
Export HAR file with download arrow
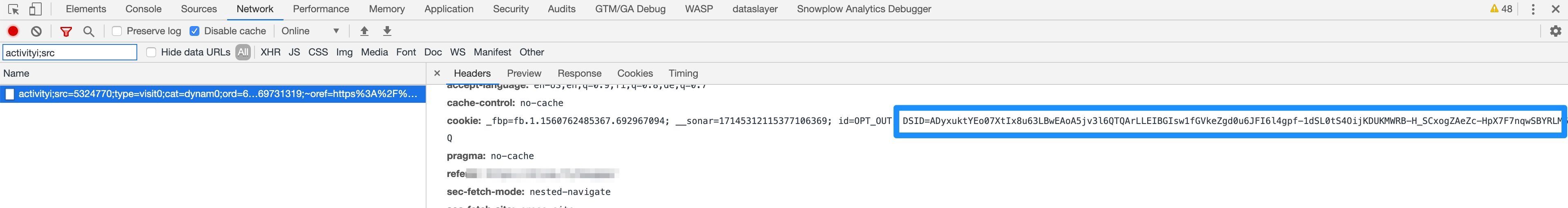point(387,31)
